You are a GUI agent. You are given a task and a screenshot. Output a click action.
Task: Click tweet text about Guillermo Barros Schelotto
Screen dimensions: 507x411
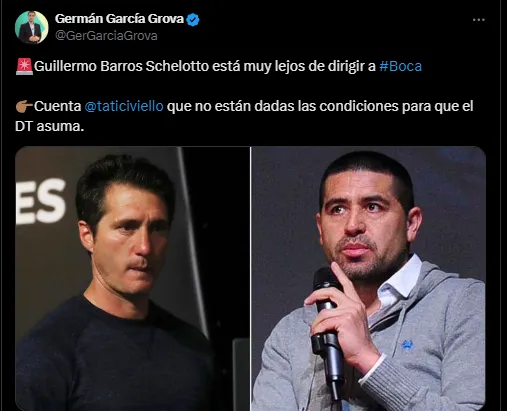coord(218,66)
